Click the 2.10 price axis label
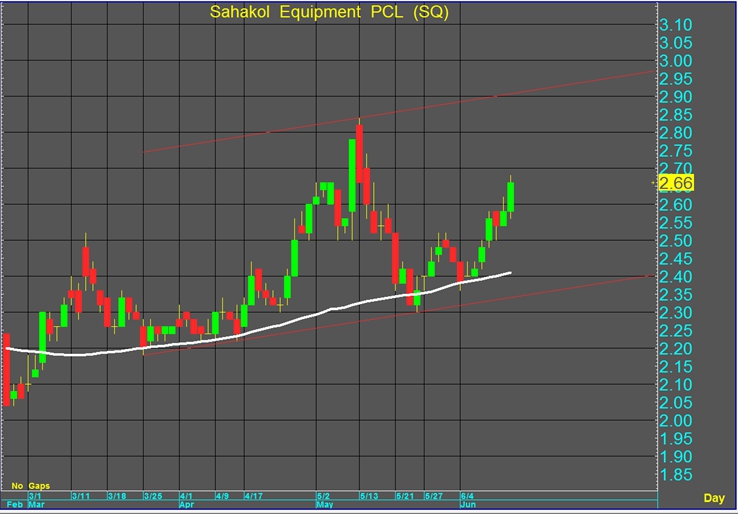The width and height of the screenshot is (738, 514). [676, 385]
